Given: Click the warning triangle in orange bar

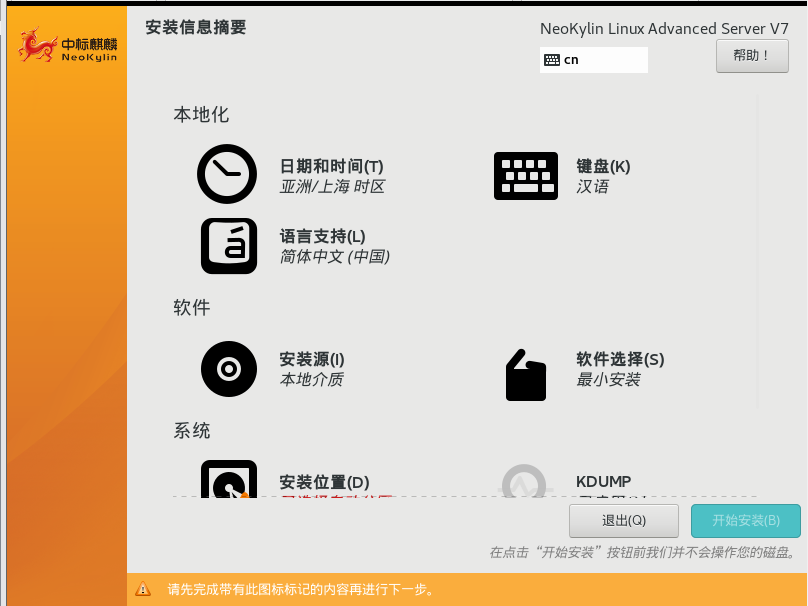Looking at the screenshot, I should tap(143, 588).
